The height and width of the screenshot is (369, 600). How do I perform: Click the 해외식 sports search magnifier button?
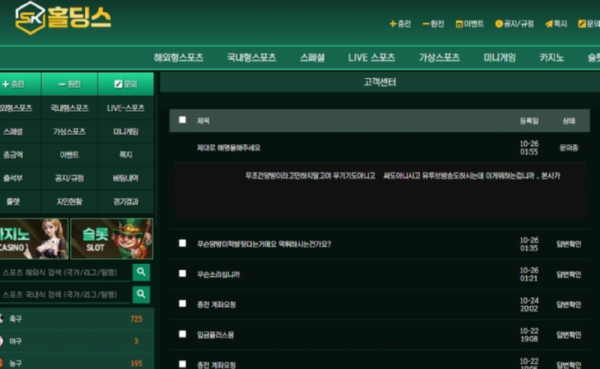click(x=141, y=272)
